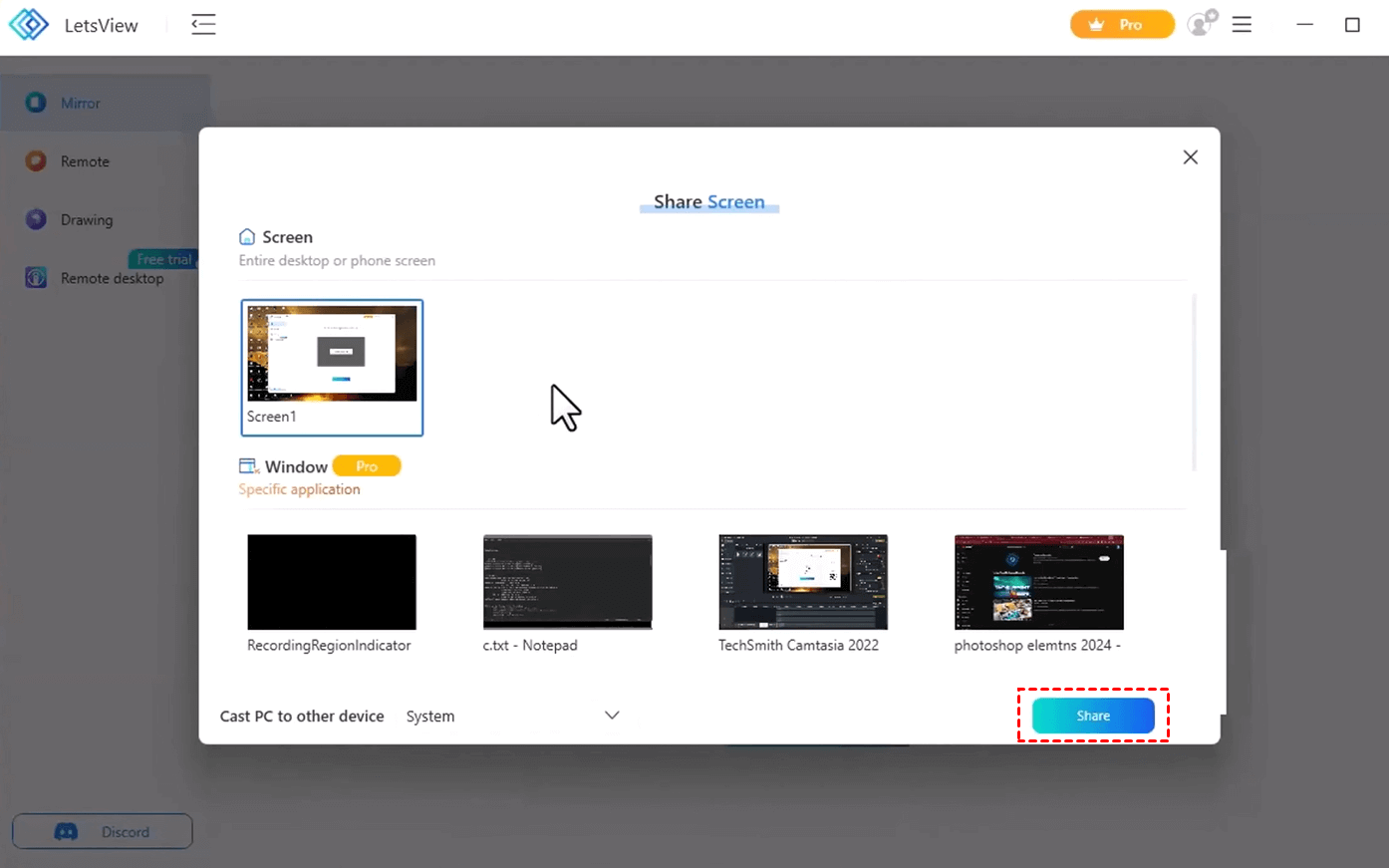Select the TechSmith Camtasia 2022 thumbnail
The height and width of the screenshot is (868, 1389).
[x=803, y=582]
